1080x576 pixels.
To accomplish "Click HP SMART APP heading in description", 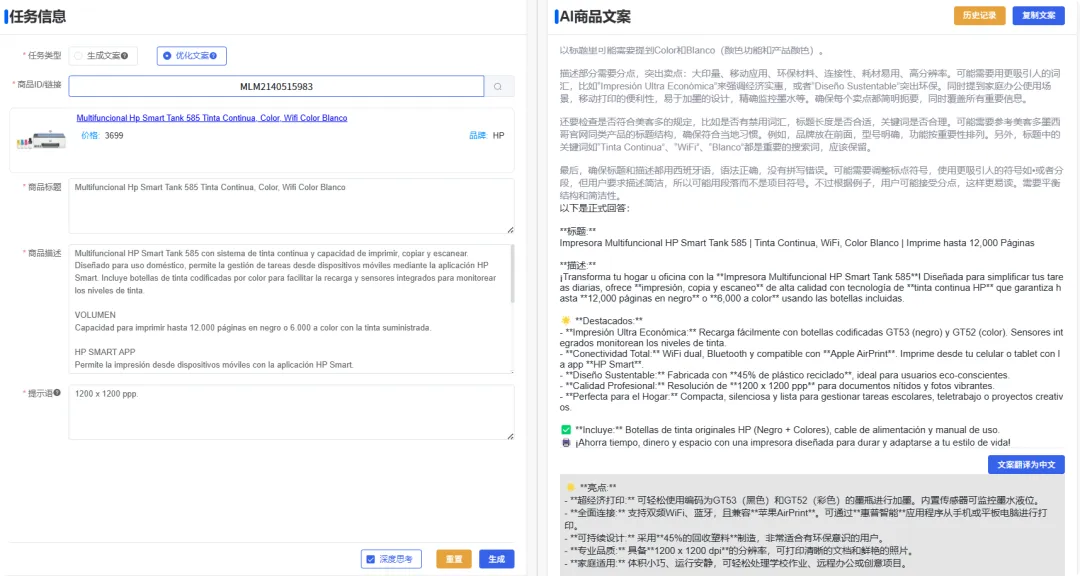I will [105, 352].
